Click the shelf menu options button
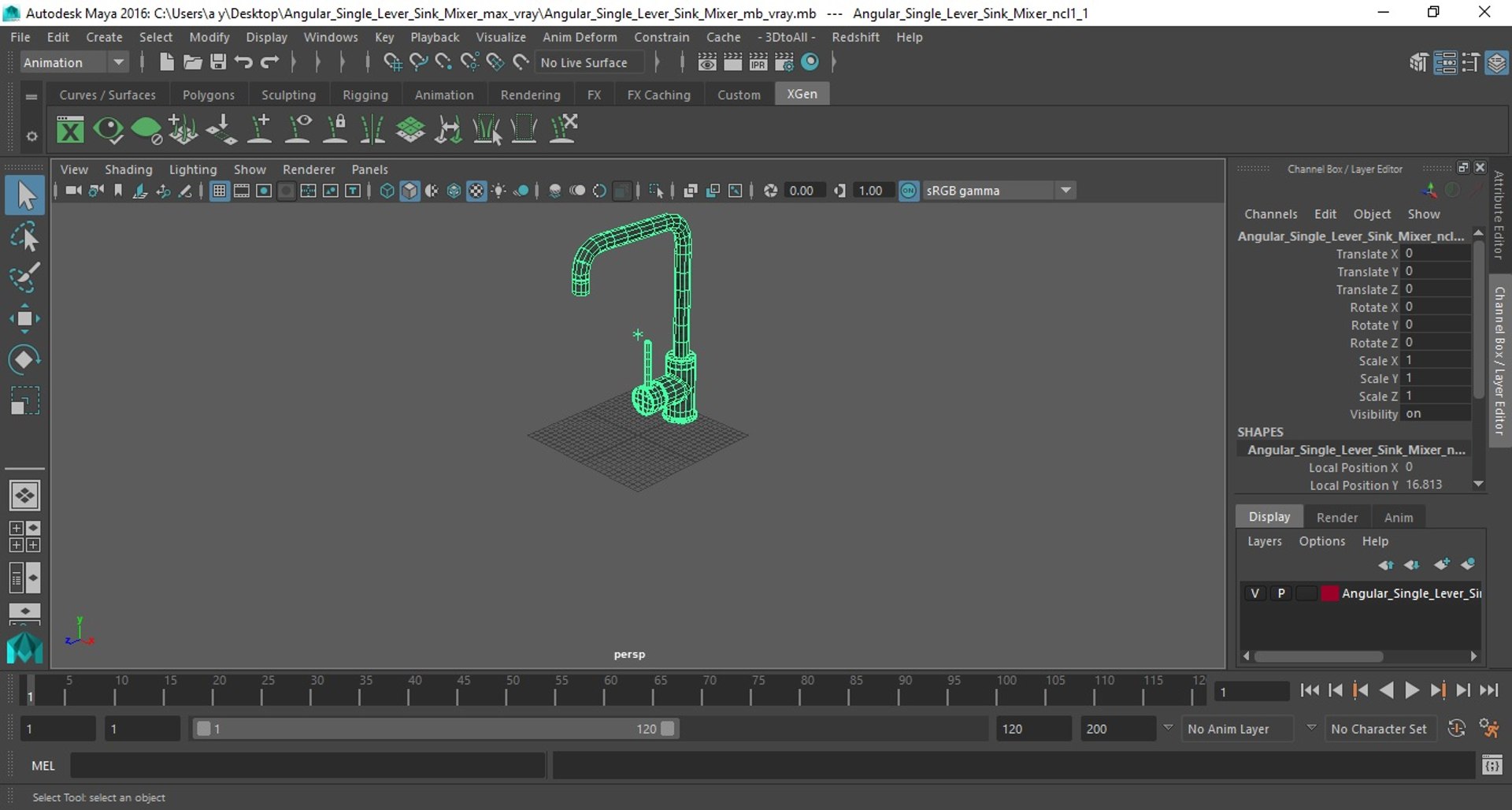The image size is (1512, 810). tap(31, 97)
